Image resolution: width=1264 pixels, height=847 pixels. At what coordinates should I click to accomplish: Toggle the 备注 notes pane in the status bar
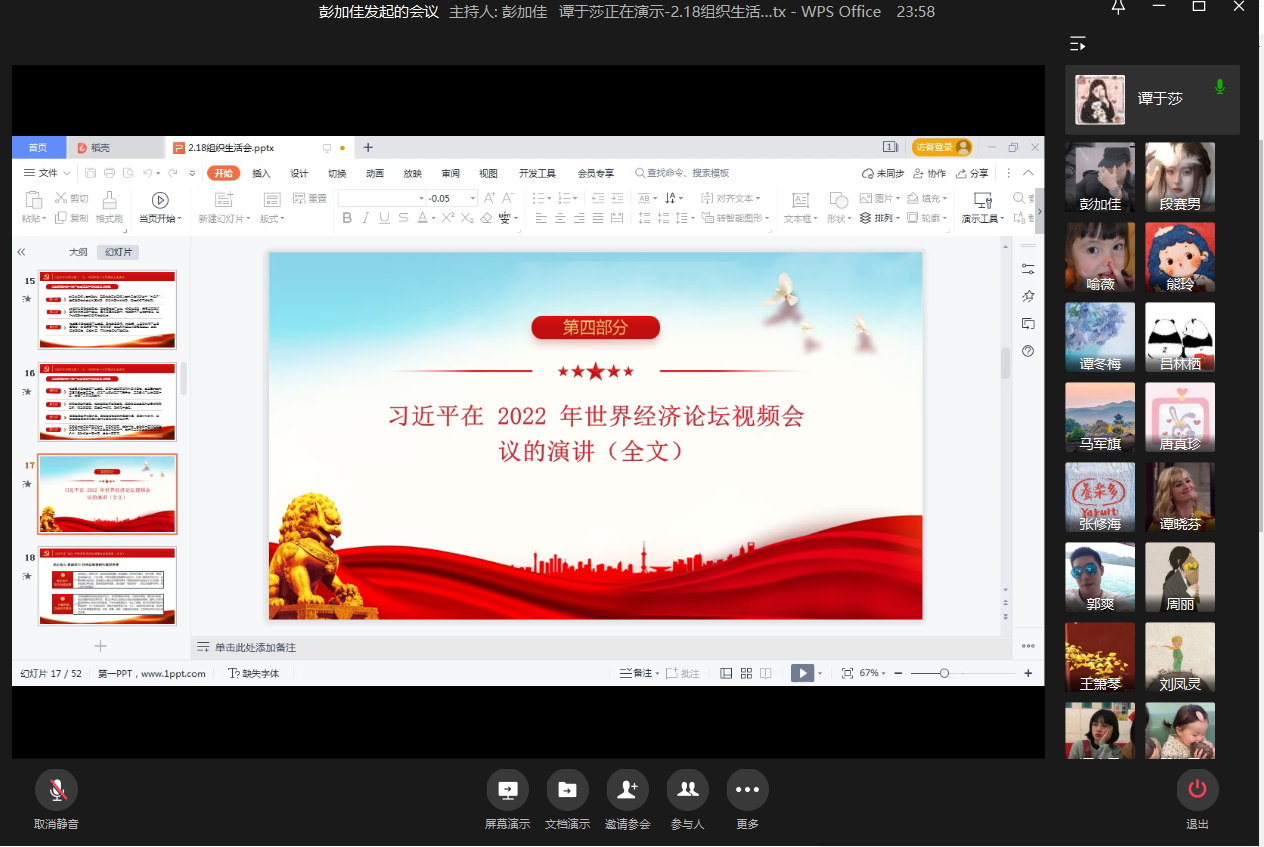click(637, 674)
